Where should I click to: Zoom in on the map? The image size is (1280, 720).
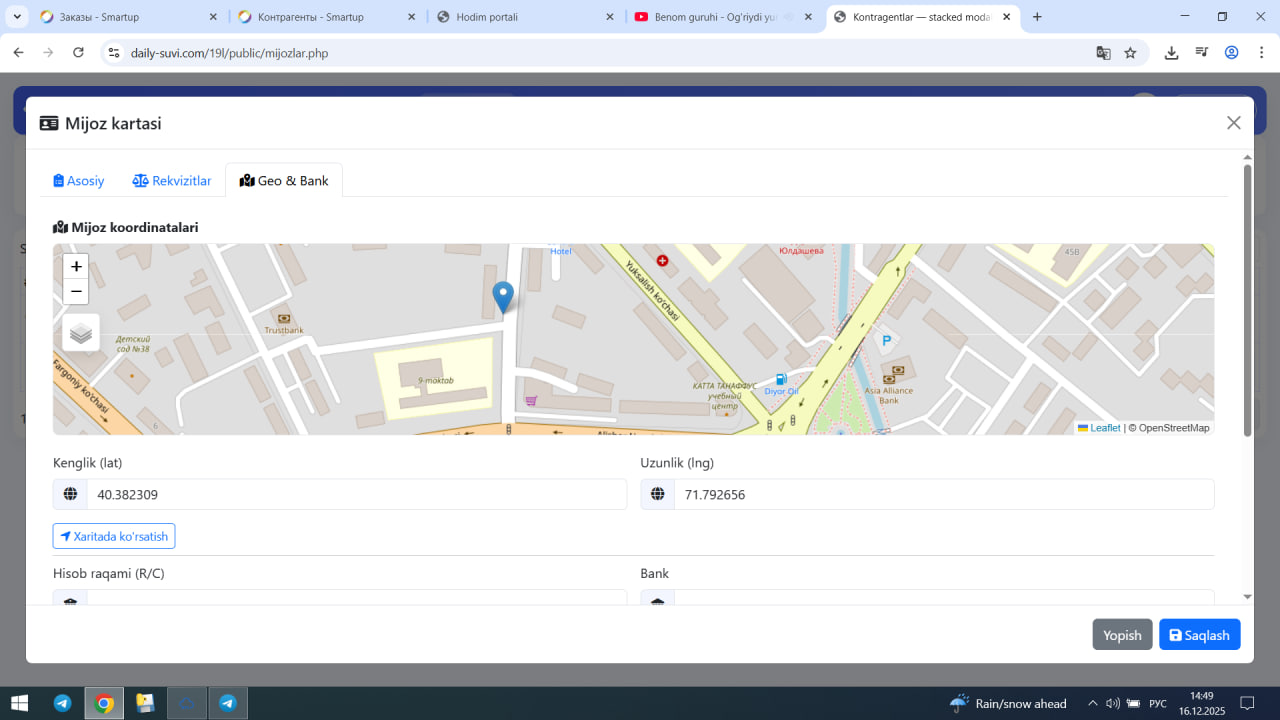coord(76,267)
